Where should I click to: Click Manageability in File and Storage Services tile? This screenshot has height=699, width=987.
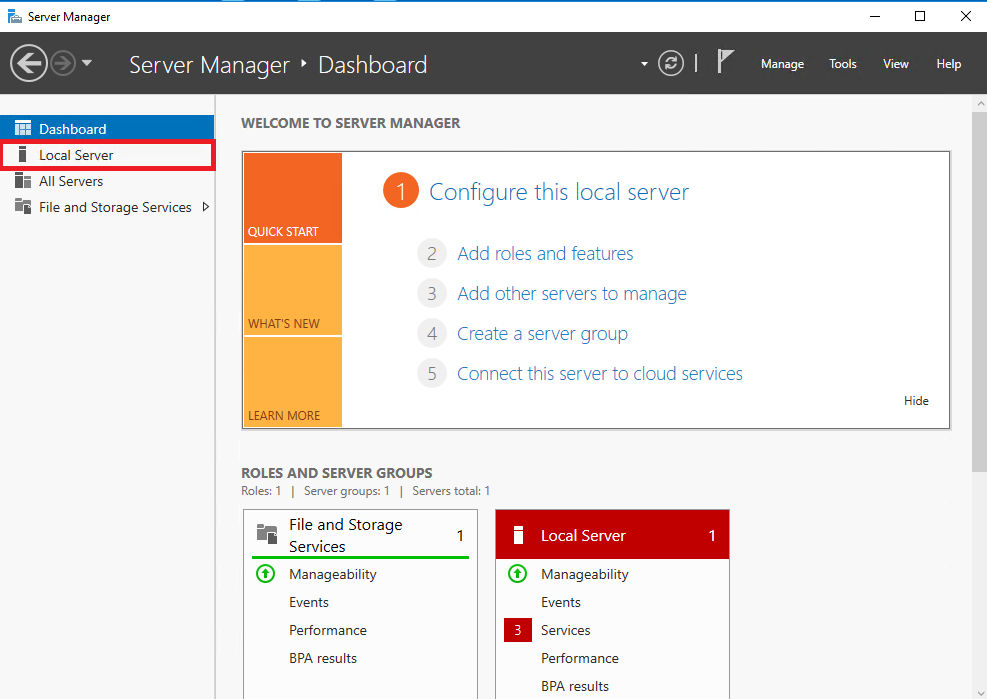(332, 574)
